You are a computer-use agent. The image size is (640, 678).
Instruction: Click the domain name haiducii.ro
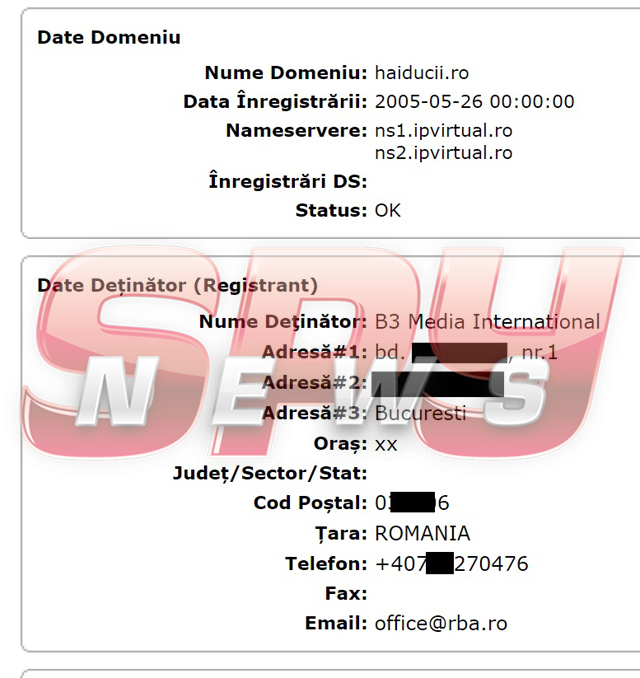tap(421, 73)
